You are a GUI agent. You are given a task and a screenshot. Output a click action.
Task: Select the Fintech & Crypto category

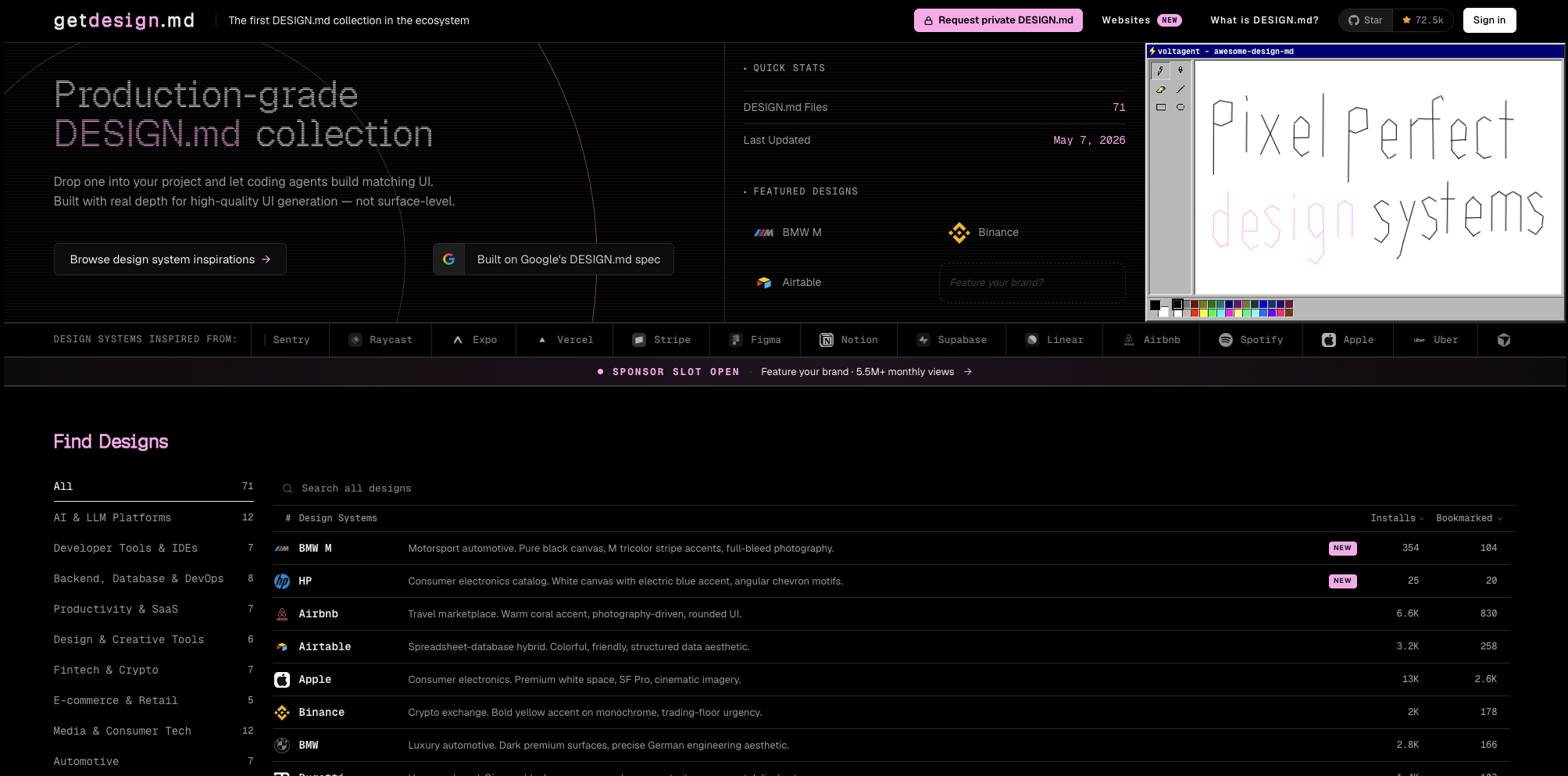pos(153,670)
